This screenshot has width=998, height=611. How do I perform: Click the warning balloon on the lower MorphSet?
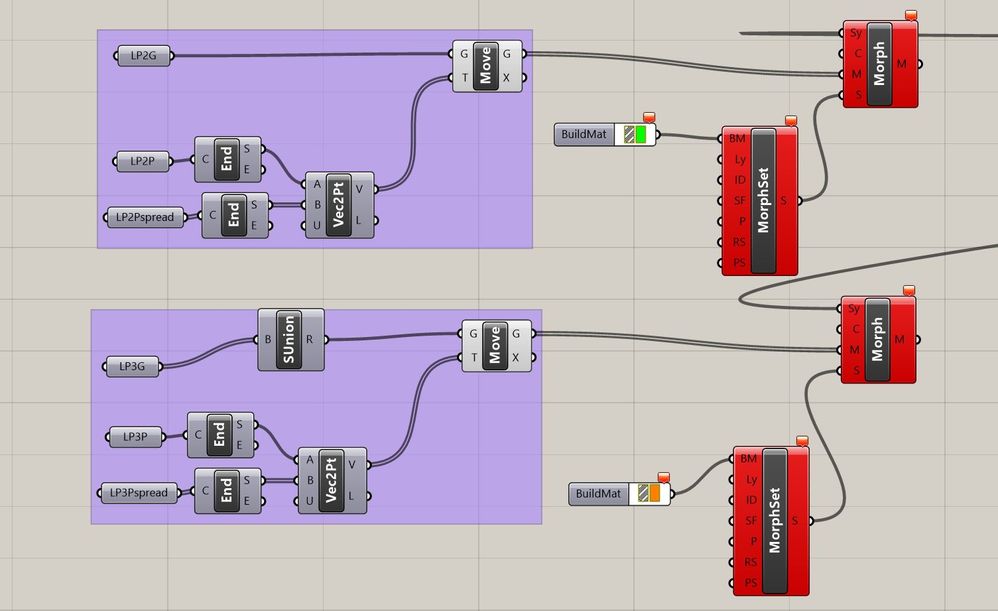pos(802,440)
